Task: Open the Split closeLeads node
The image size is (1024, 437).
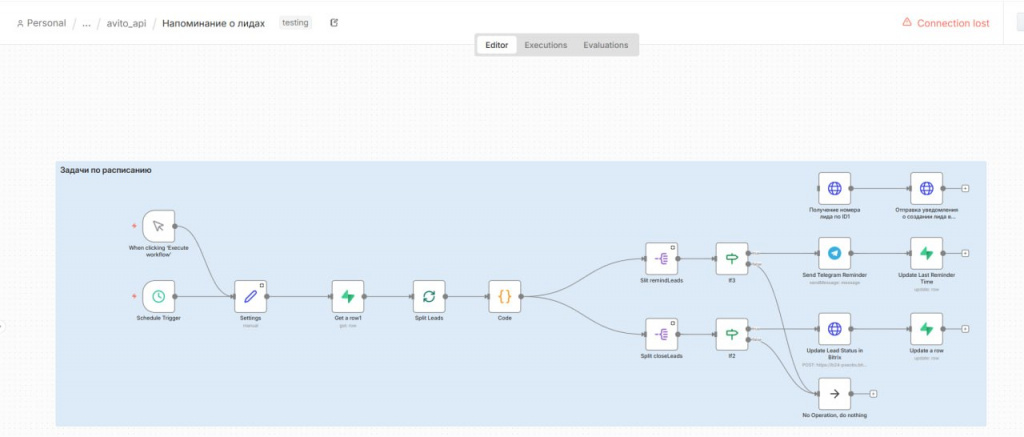Action: pos(662,334)
